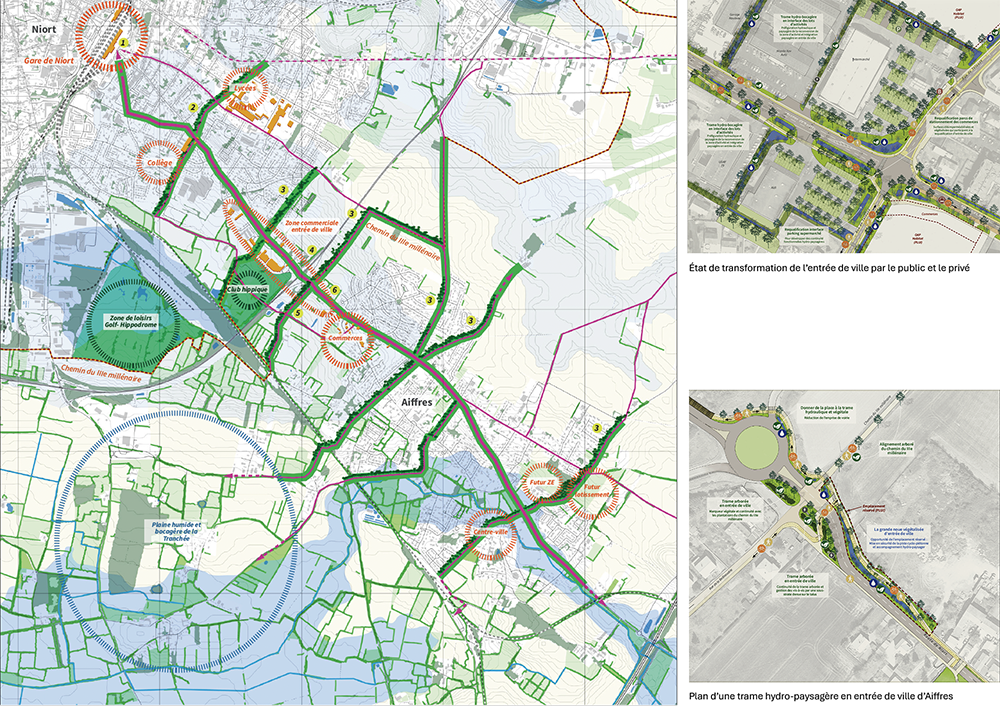The height and width of the screenshot is (706, 1000).
Task: Click the 'Commerces' circle label on main map
Action: 345,338
